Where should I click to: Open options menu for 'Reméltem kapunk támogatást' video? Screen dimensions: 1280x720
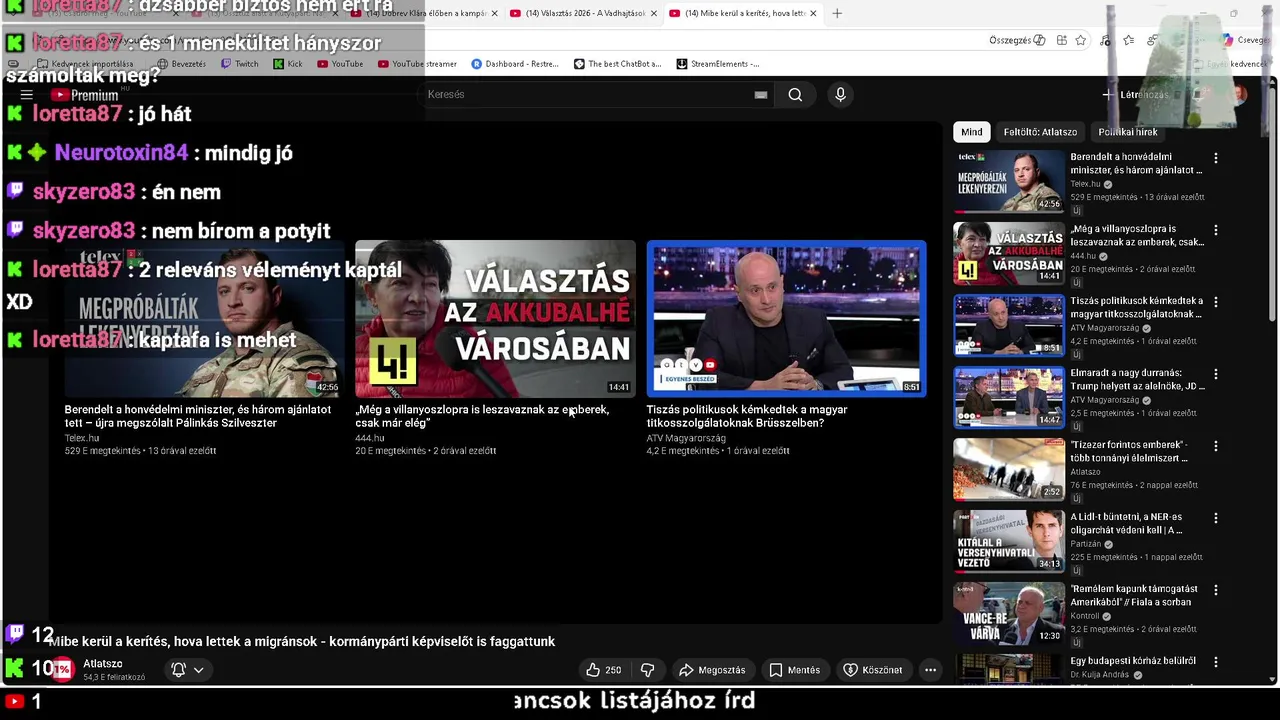(1216, 590)
